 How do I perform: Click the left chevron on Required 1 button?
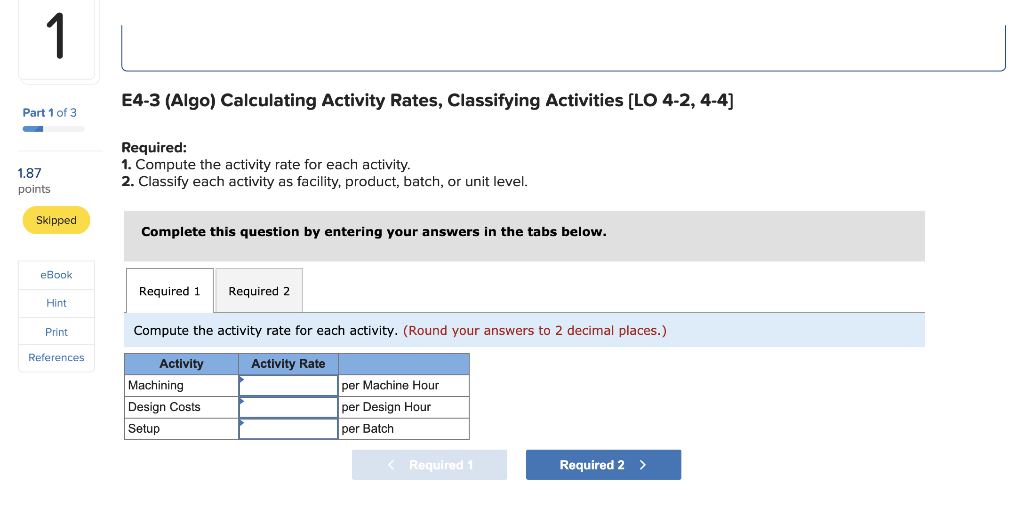[x=391, y=465]
